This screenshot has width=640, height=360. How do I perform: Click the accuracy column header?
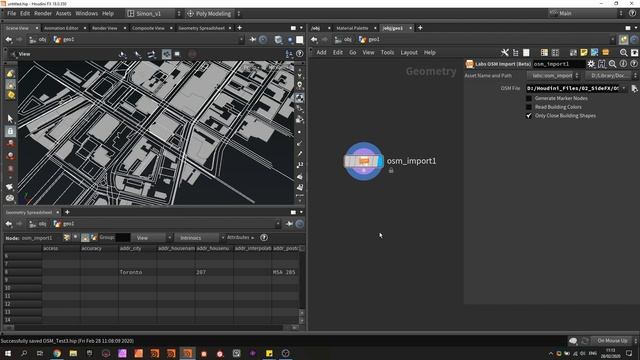point(99,248)
